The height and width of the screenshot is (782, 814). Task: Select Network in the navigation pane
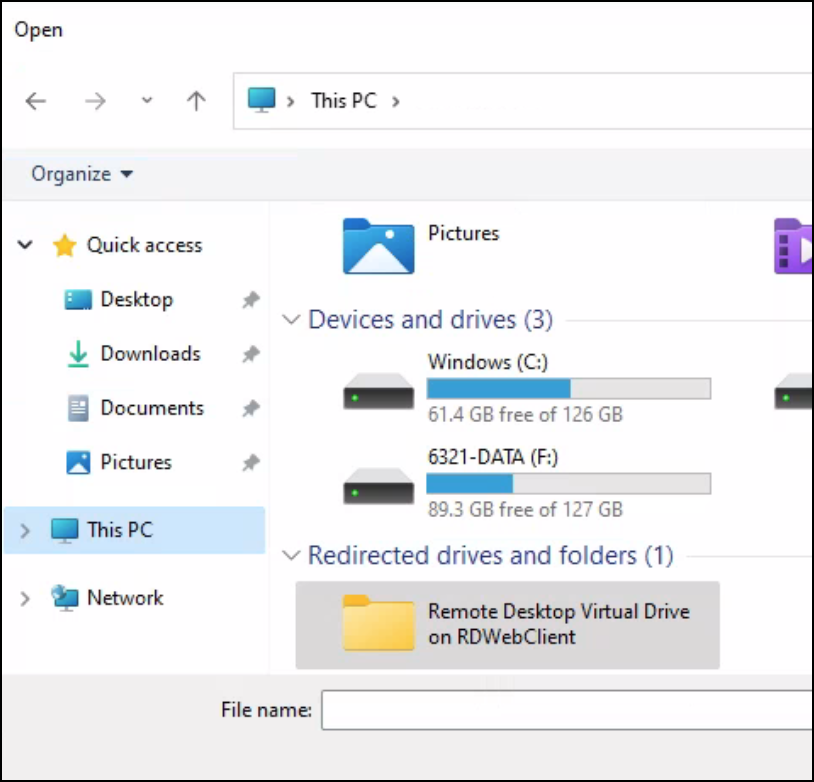pyautogui.click(x=124, y=598)
